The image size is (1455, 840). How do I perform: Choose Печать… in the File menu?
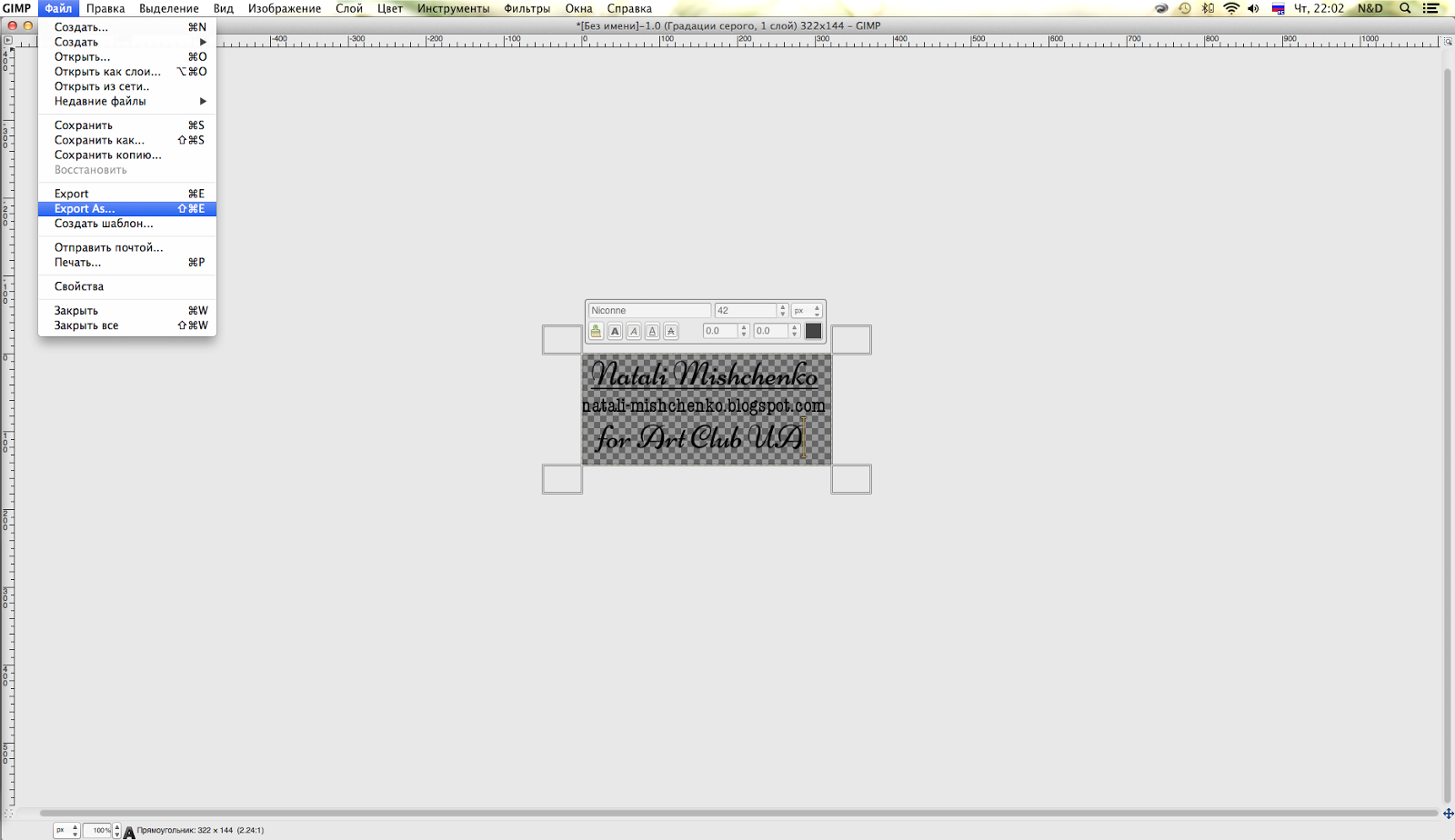click(127, 262)
